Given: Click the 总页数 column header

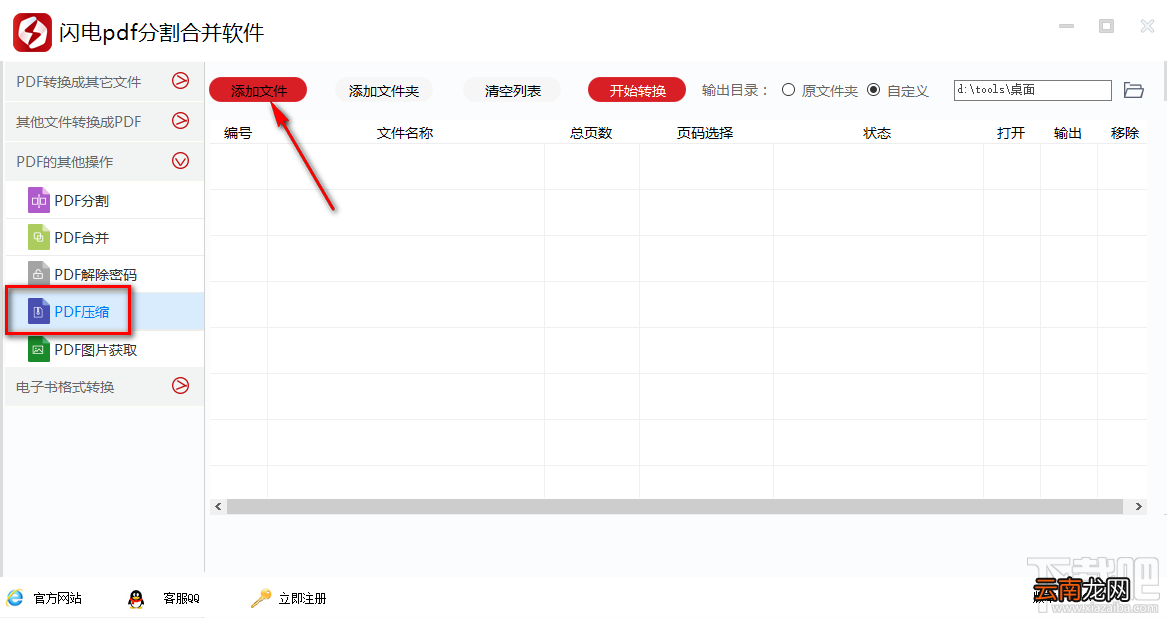Looking at the screenshot, I should tap(591, 133).
